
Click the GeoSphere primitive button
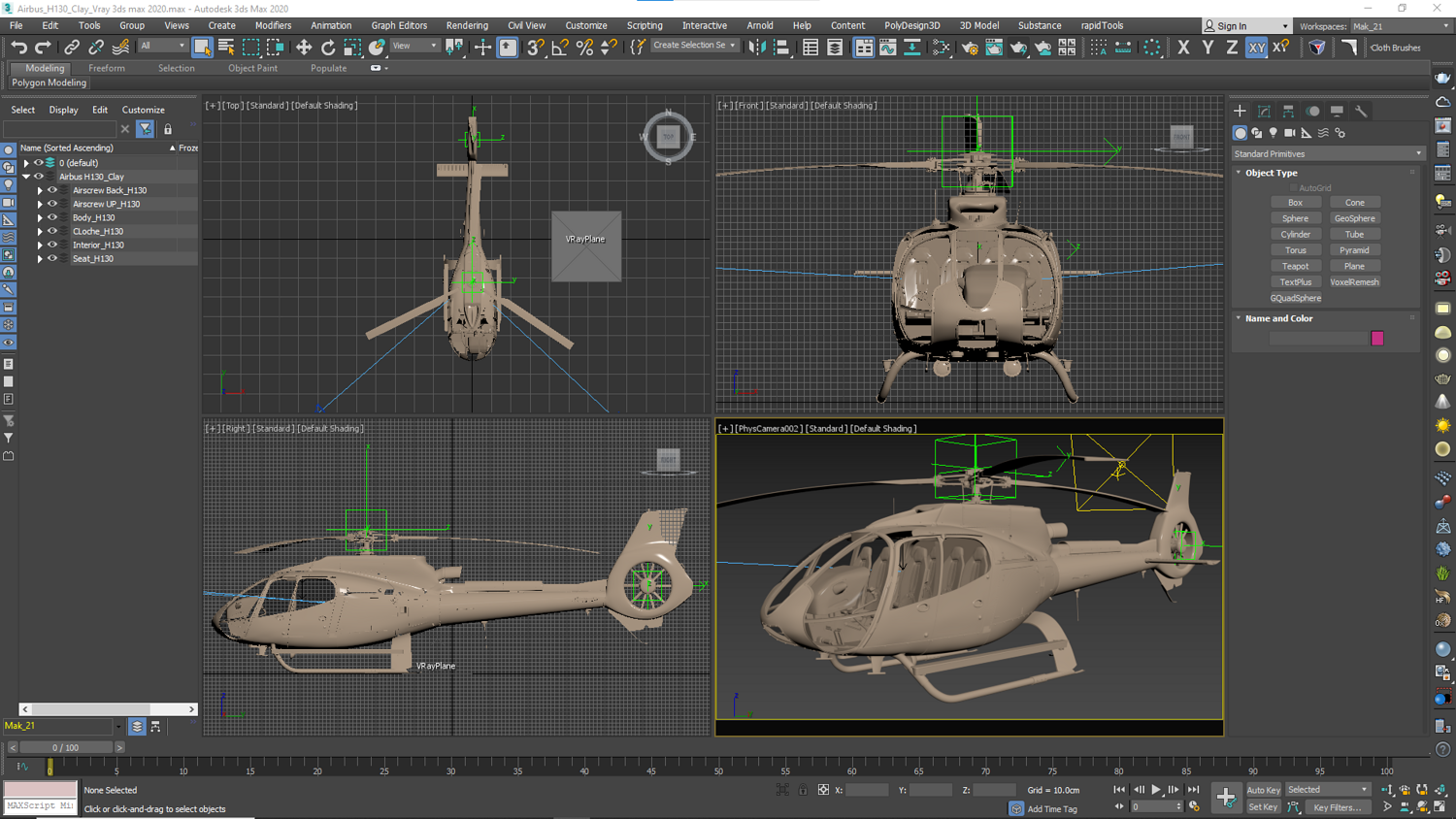coord(1354,218)
